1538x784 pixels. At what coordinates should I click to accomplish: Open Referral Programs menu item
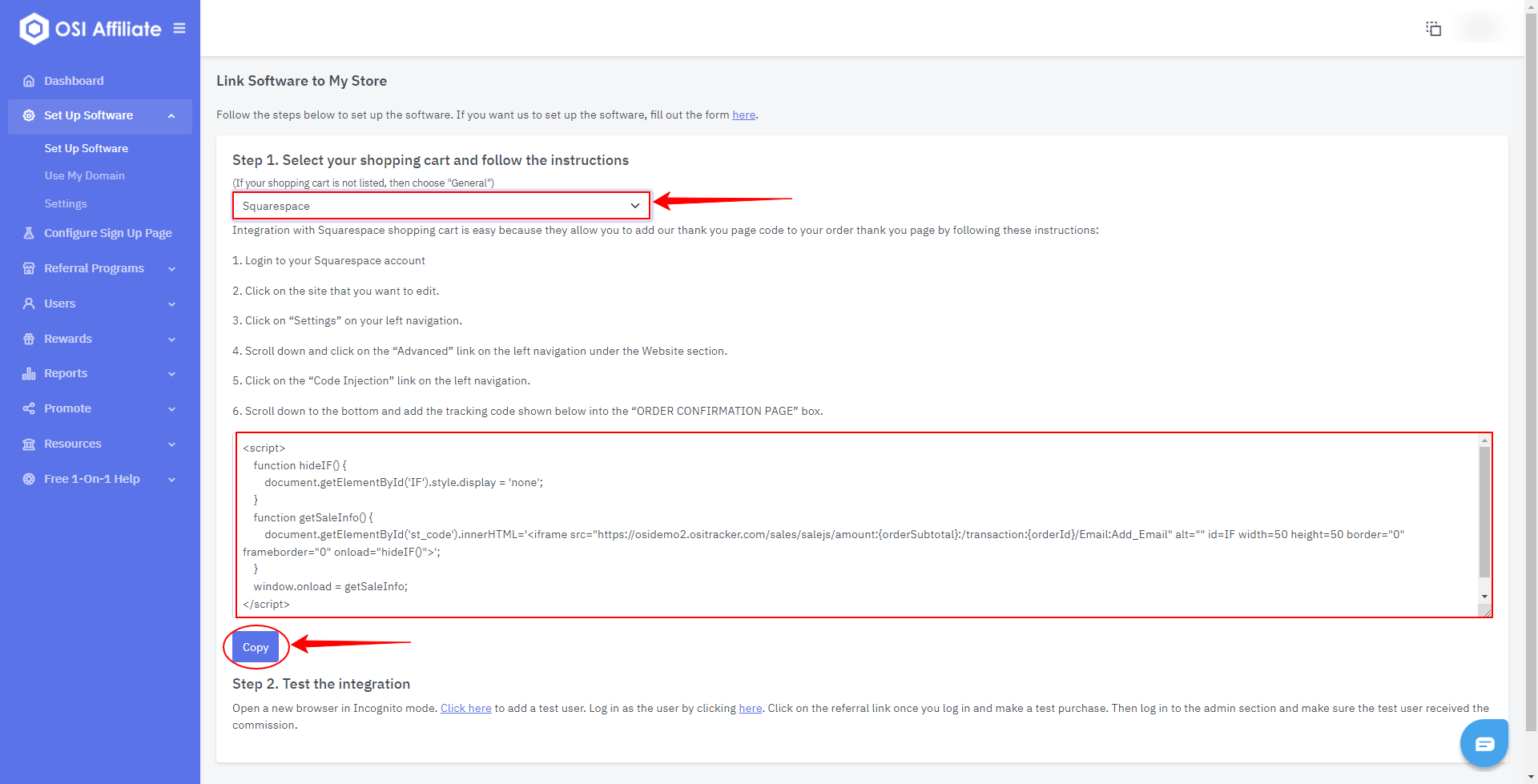tap(95, 268)
